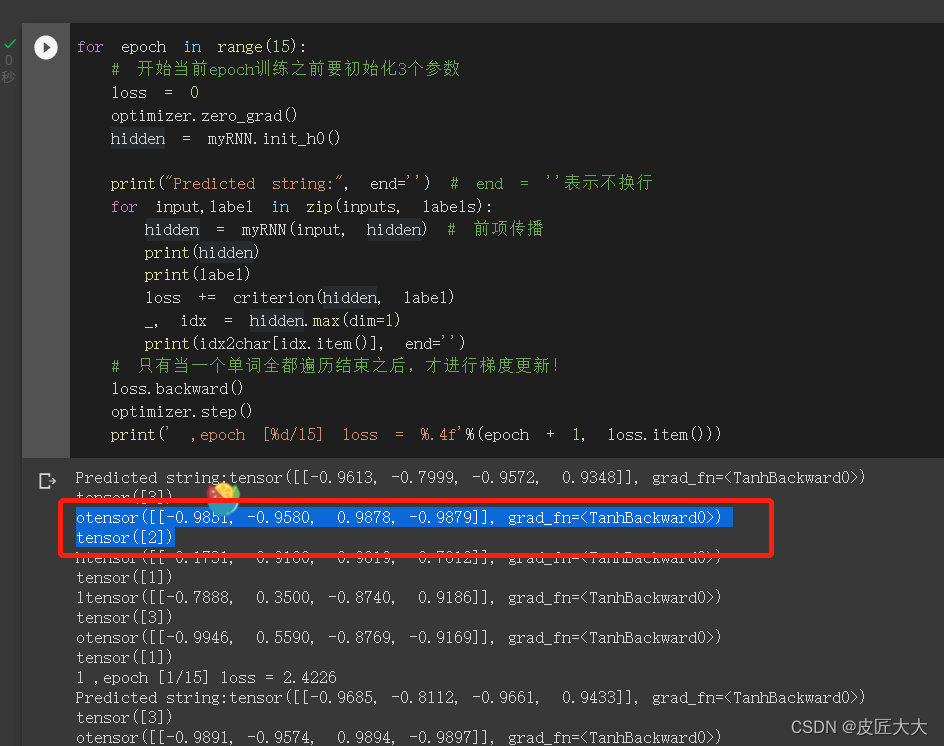944x746 pixels.
Task: Click the 'print(label)' code line
Action: 197,275
